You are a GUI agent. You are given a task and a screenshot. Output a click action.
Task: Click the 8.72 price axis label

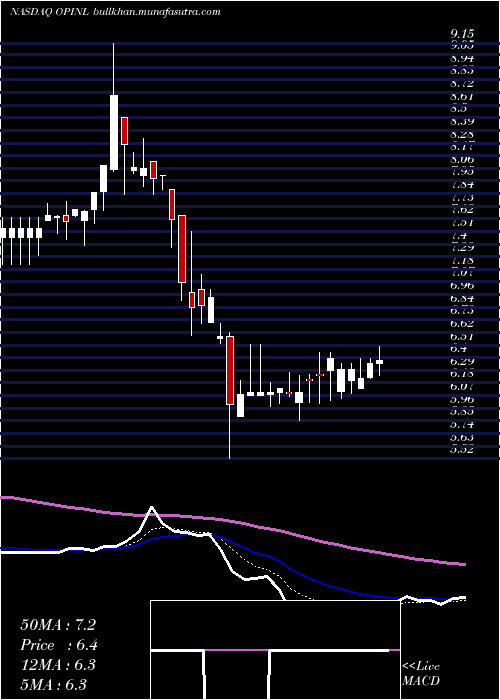pyautogui.click(x=462, y=83)
